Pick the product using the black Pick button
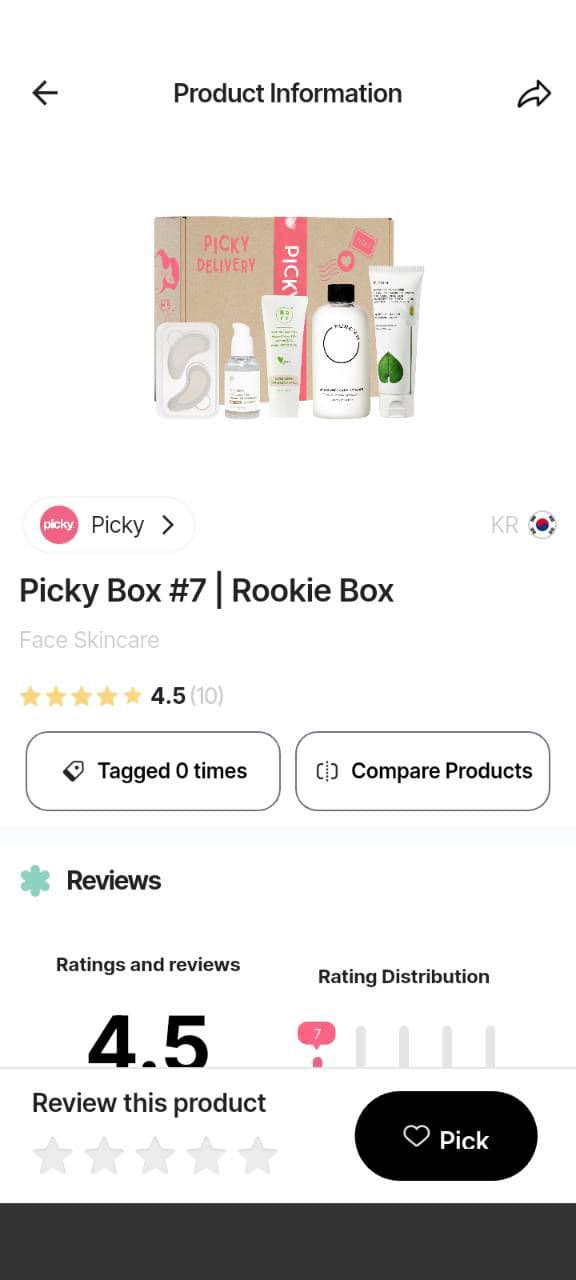Viewport: 576px width, 1280px height. 446,1138
